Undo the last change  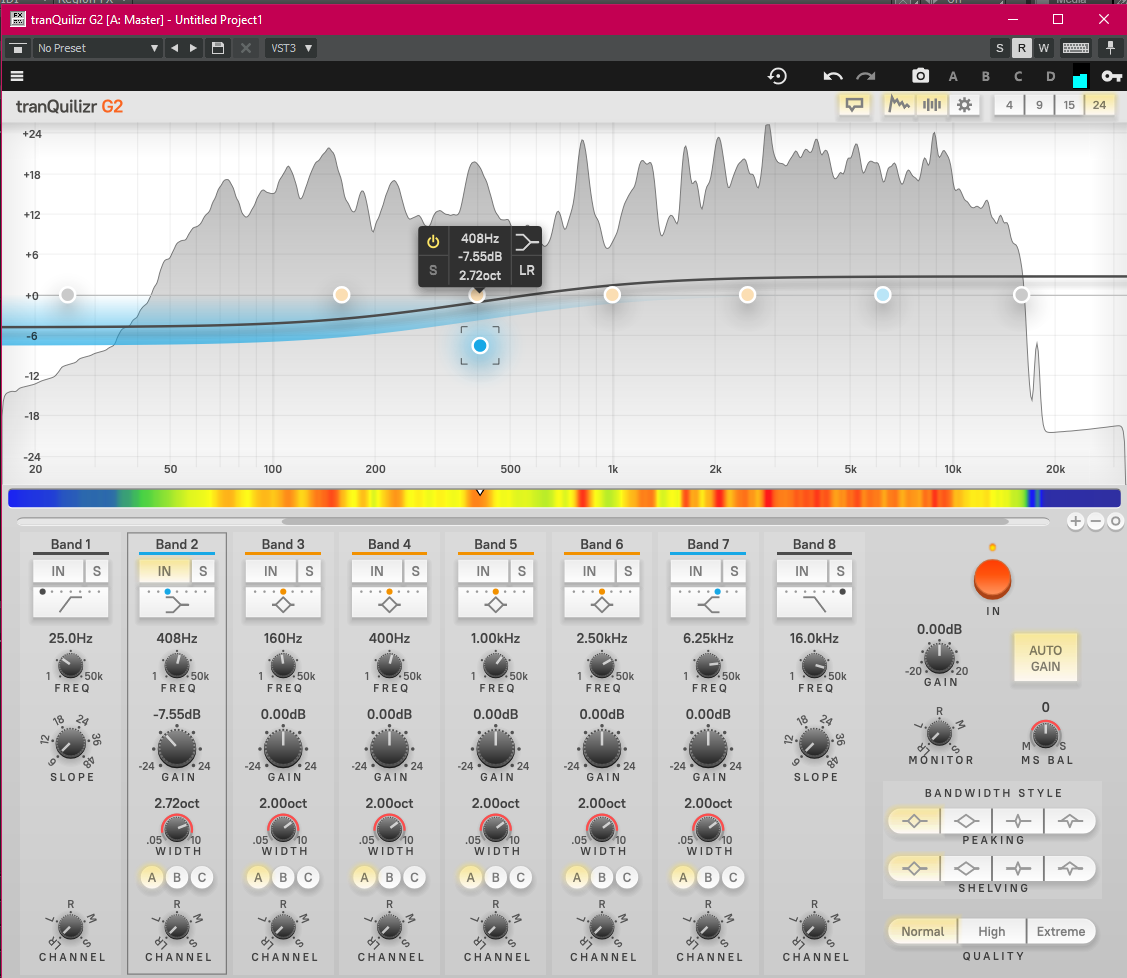[832, 76]
